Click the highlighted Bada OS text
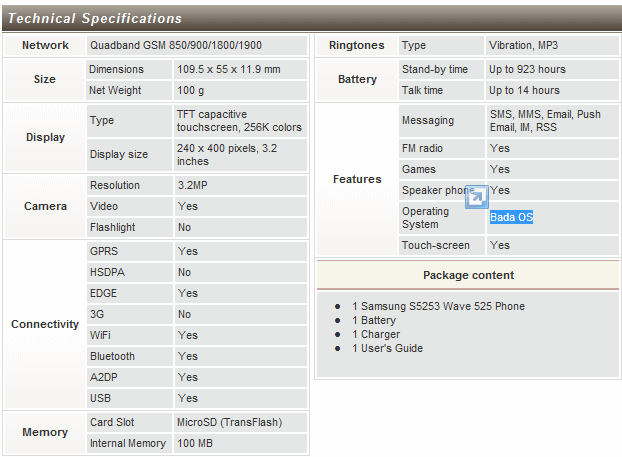 pyautogui.click(x=511, y=217)
